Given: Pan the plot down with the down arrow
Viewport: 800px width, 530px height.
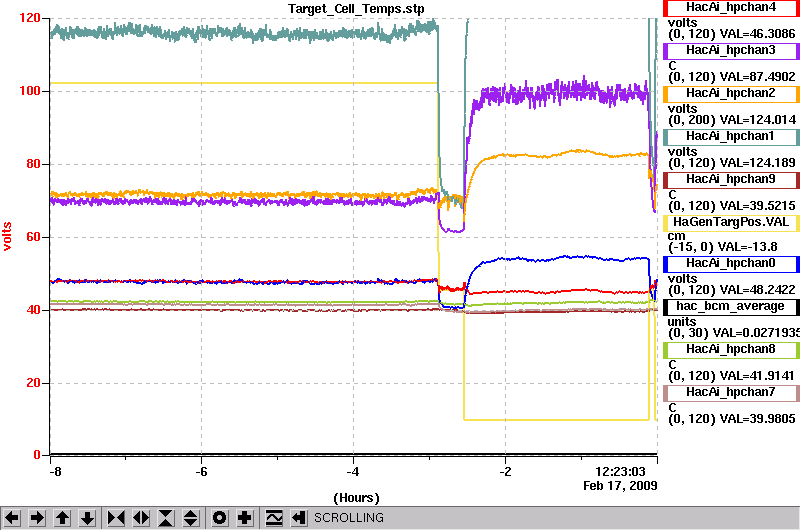Looking at the screenshot, I should 87,518.
